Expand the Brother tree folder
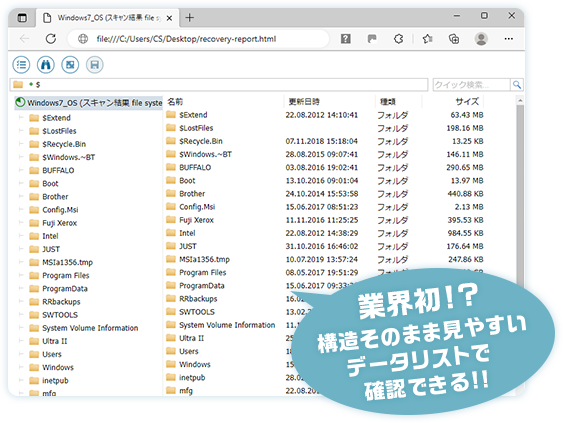This screenshot has width=563, height=423. coord(21,196)
